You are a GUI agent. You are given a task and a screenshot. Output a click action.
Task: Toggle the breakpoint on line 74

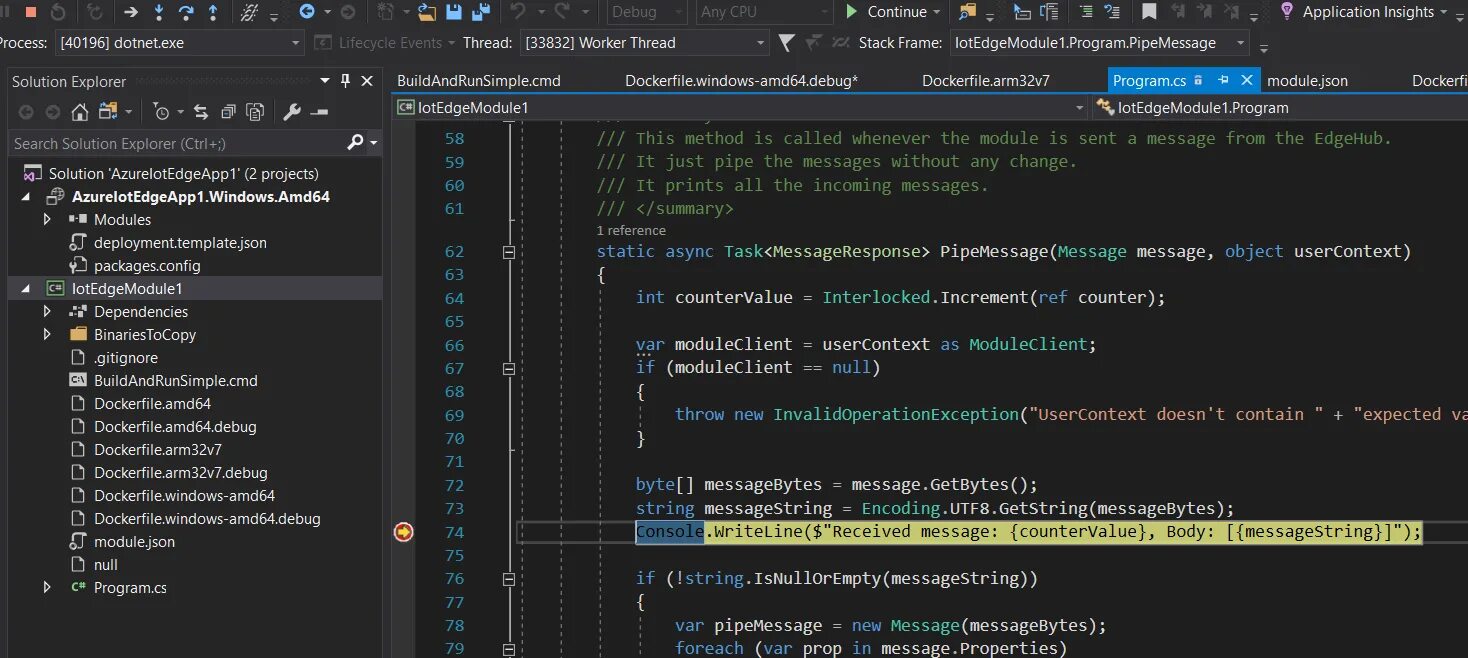[x=404, y=531]
